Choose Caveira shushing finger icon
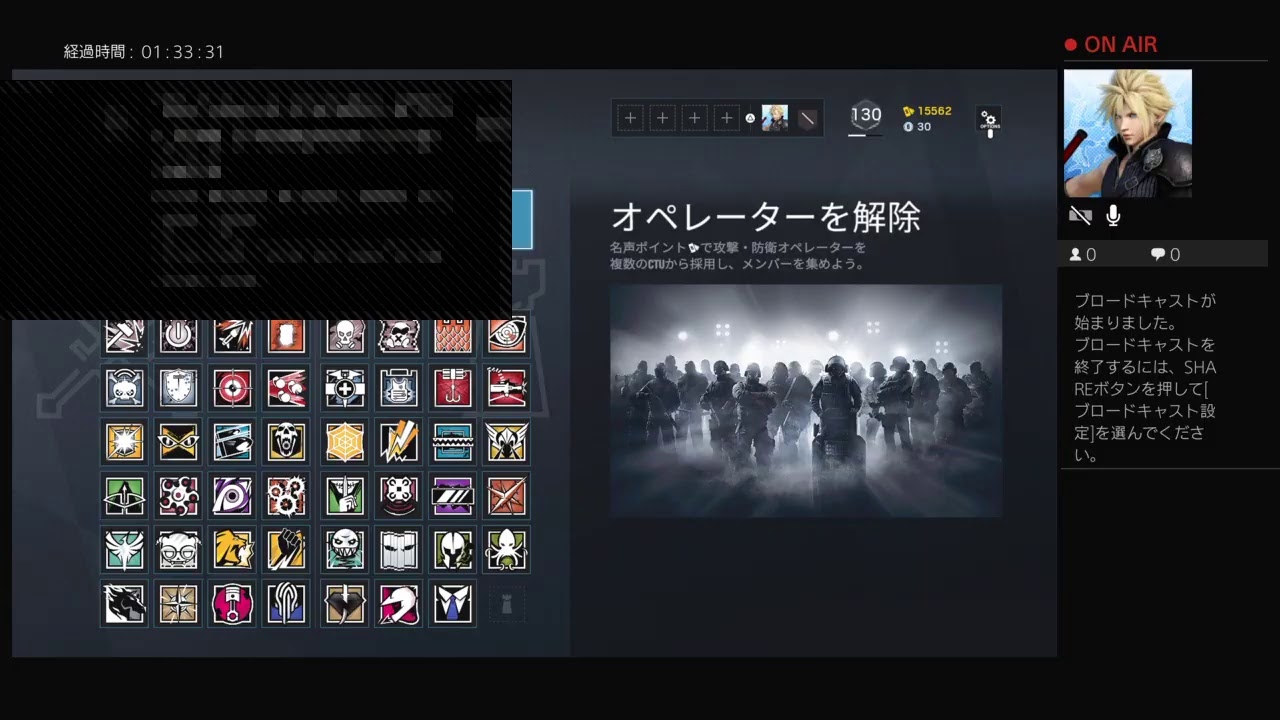 point(345,496)
